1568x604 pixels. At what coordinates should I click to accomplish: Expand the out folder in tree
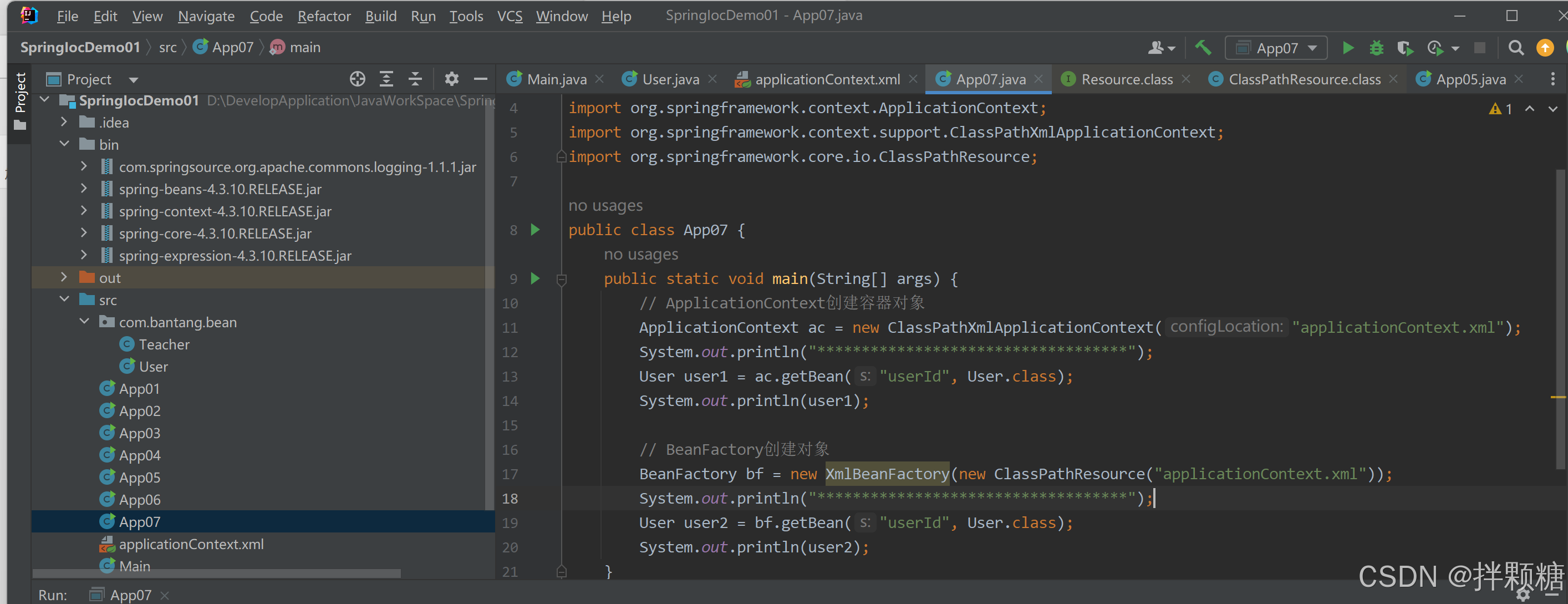click(64, 278)
